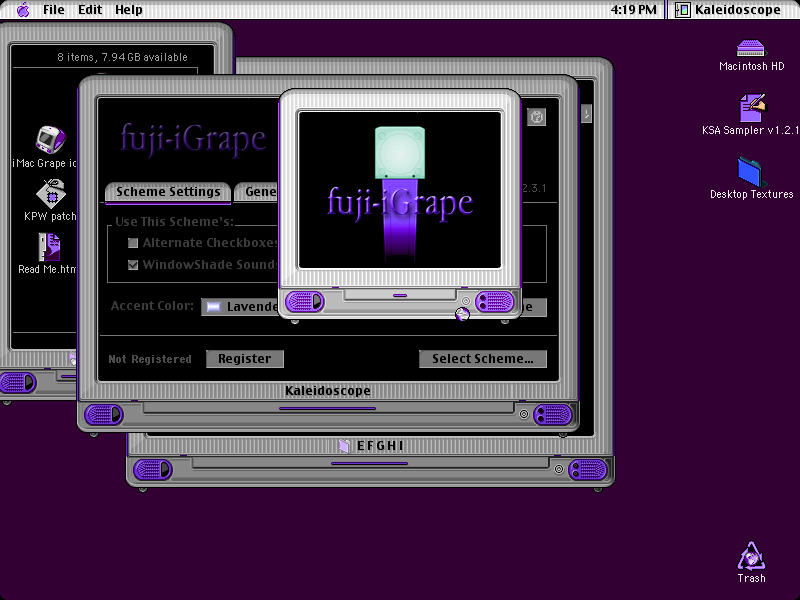Click the "Accent Color:" label
800x600 pixels.
click(x=152, y=306)
